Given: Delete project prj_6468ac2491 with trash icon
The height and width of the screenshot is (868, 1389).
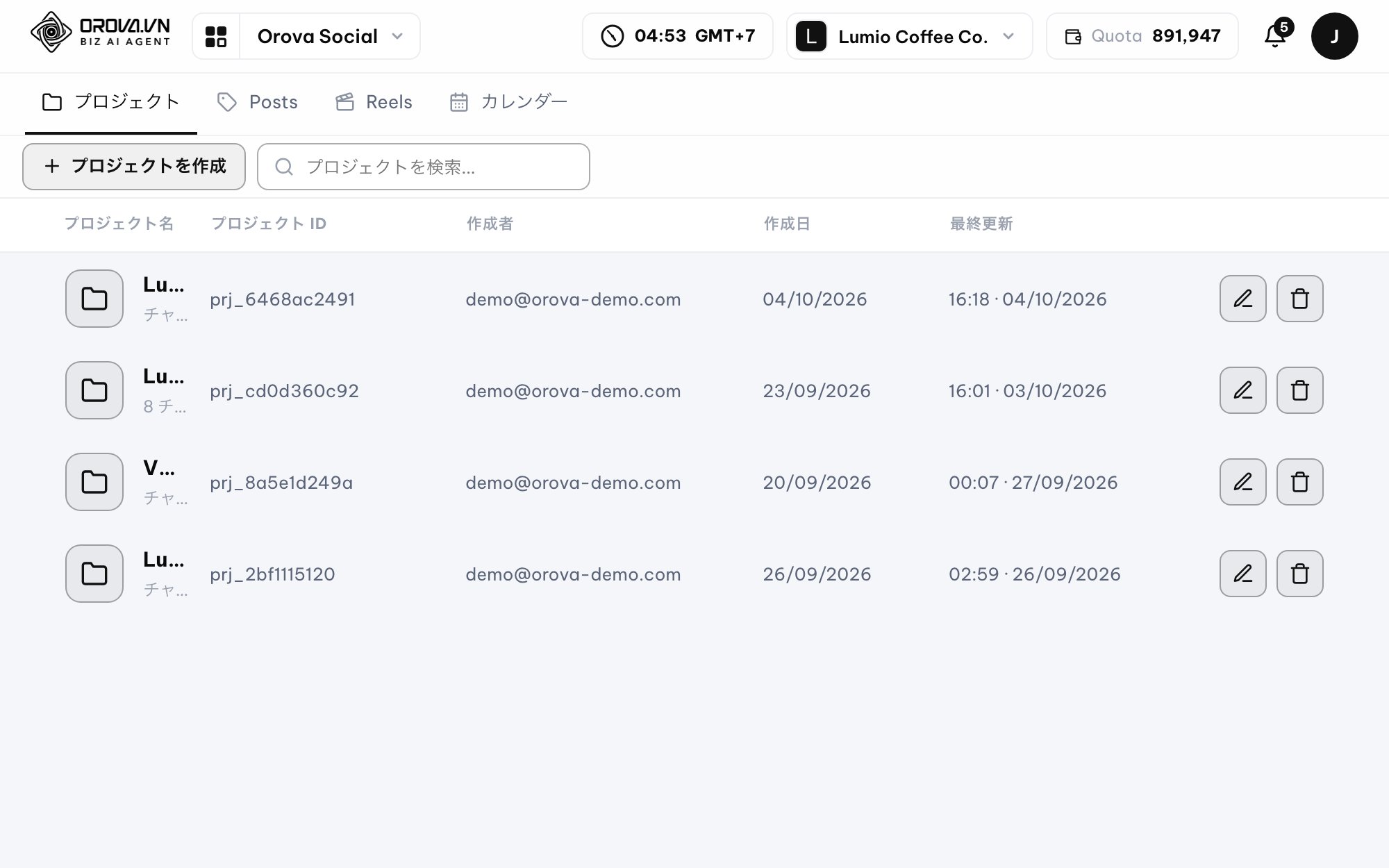Looking at the screenshot, I should pyautogui.click(x=1299, y=299).
